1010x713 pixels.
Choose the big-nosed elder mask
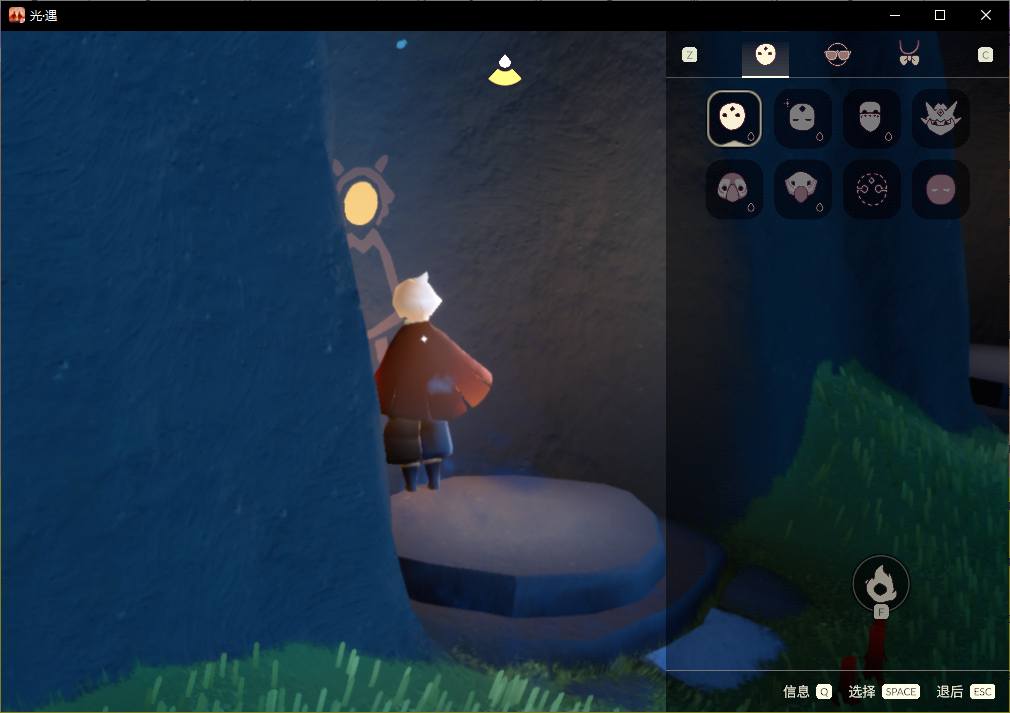[x=803, y=189]
